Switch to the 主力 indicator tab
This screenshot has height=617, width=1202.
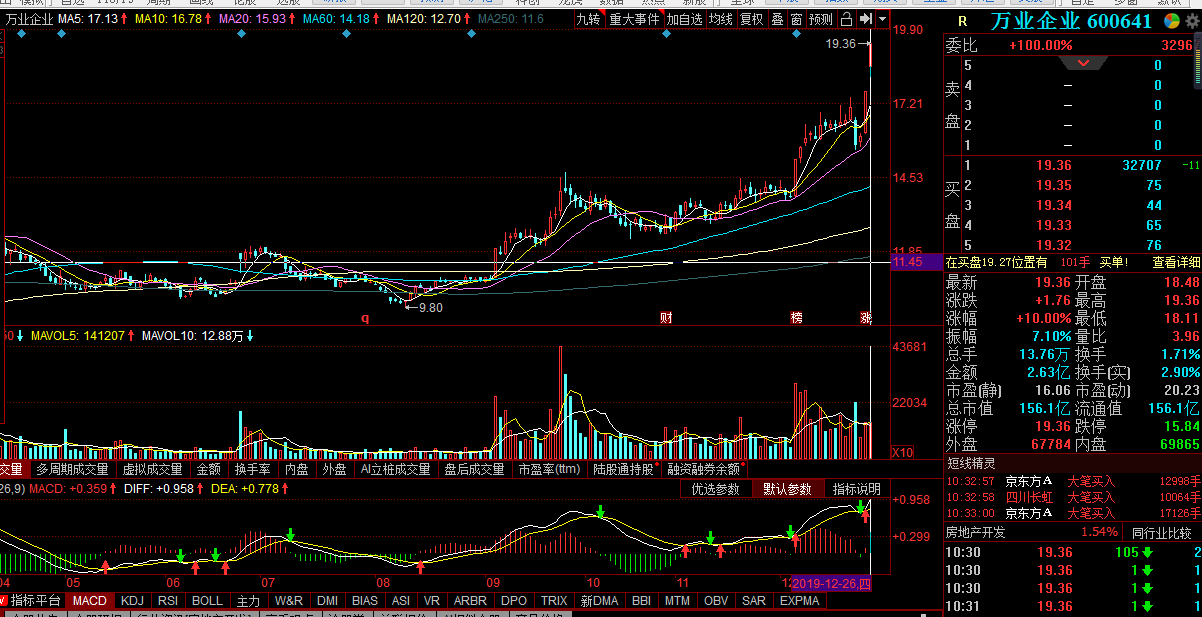point(248,601)
